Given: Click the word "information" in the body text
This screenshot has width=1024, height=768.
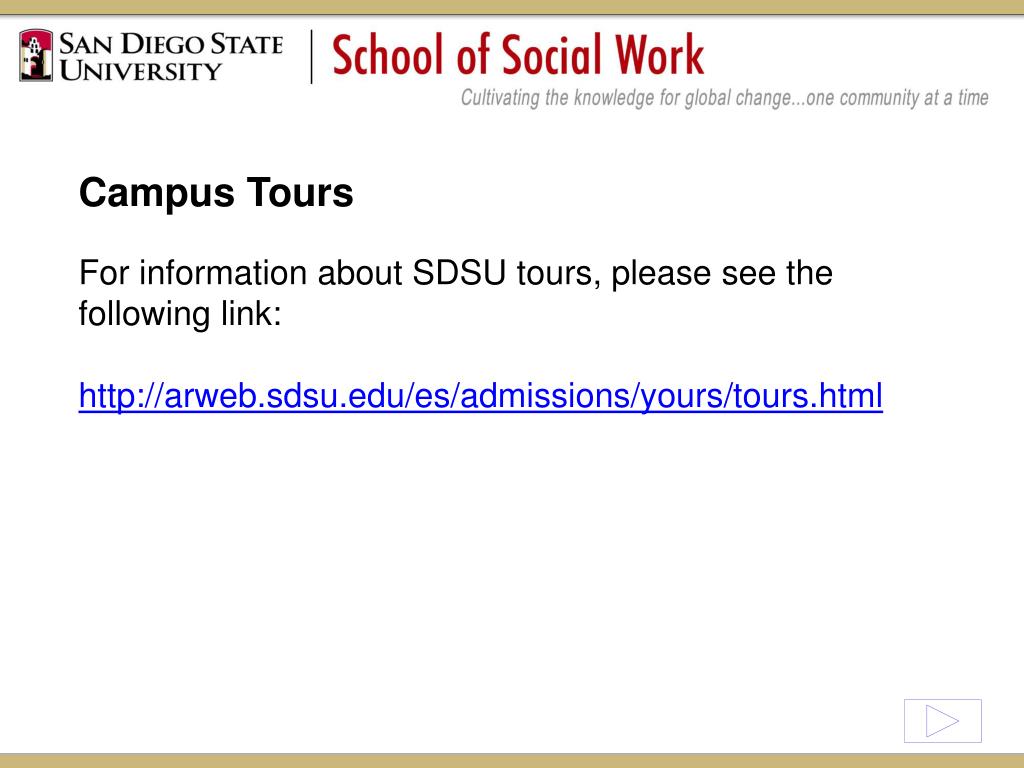Looking at the screenshot, I should point(223,273).
